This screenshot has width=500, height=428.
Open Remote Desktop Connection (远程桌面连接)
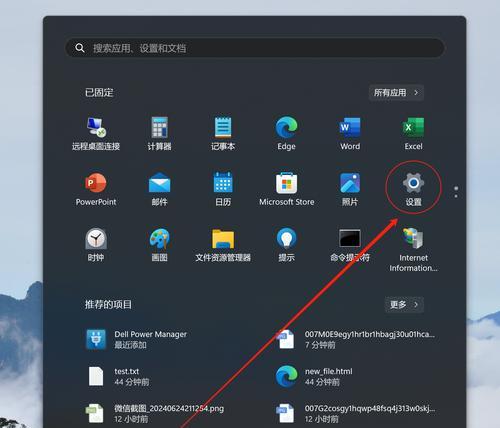coord(96,133)
